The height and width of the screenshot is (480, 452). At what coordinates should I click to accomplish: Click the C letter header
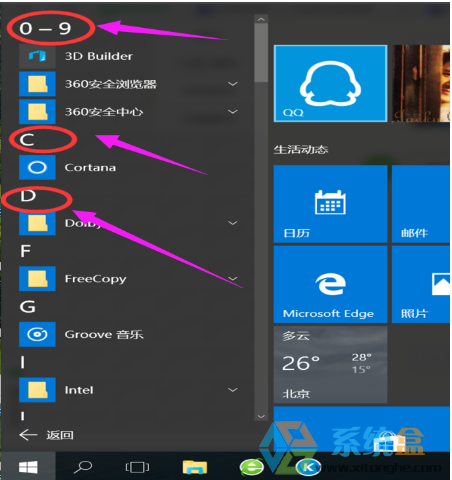click(27, 140)
